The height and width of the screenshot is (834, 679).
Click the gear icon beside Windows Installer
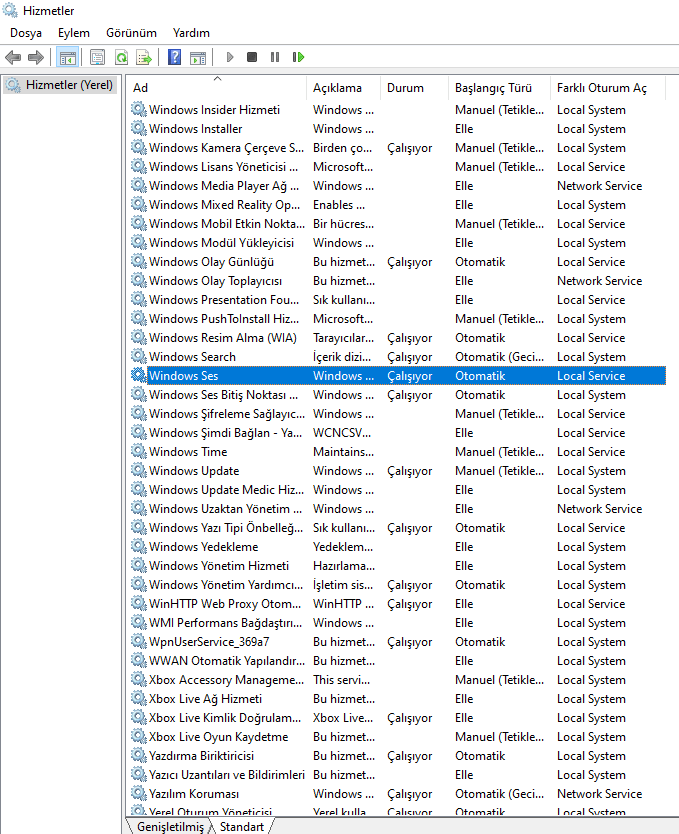pos(139,128)
